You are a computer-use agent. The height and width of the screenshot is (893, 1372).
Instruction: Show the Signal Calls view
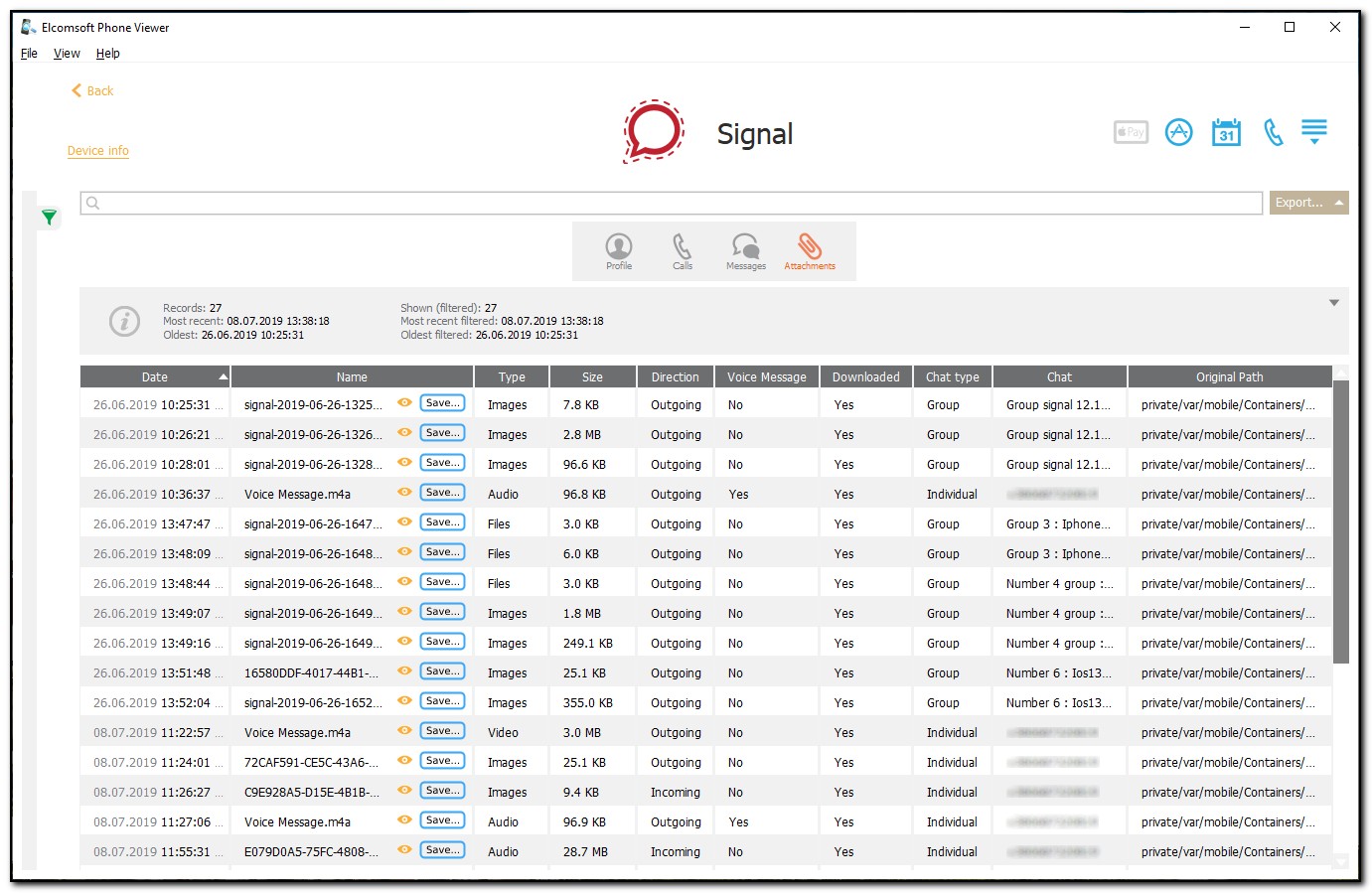pyautogui.click(x=683, y=251)
